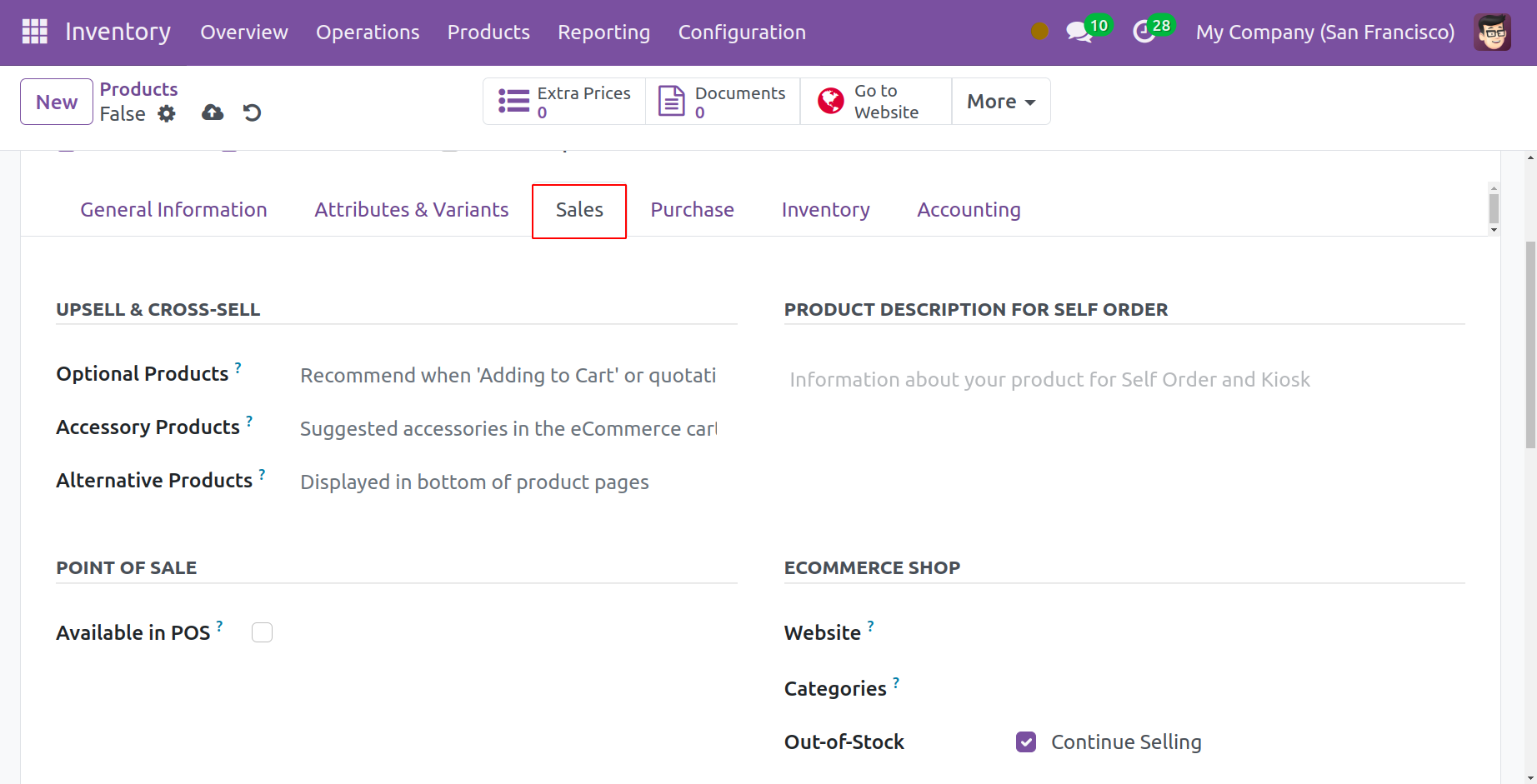
Task: Switch to the Purchase tab
Action: pos(692,210)
